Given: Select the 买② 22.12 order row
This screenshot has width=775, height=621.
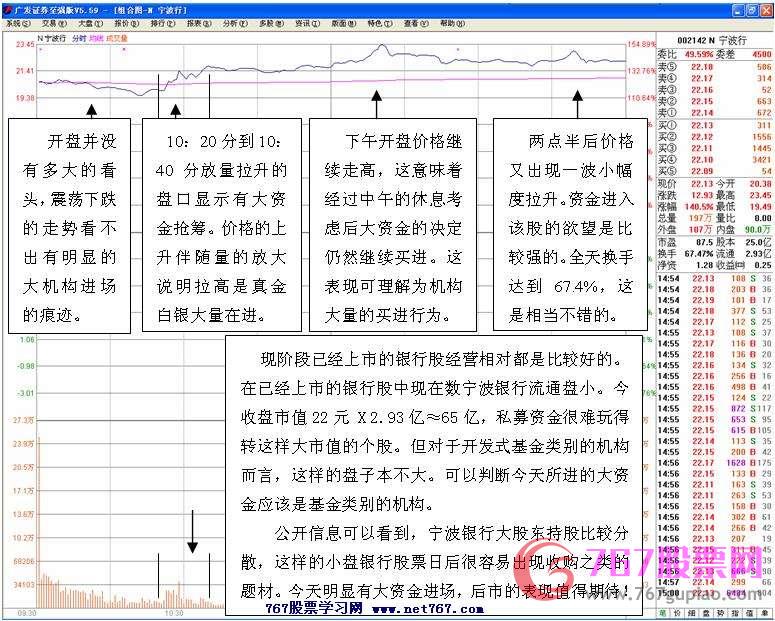Looking at the screenshot, I should click(714, 137).
